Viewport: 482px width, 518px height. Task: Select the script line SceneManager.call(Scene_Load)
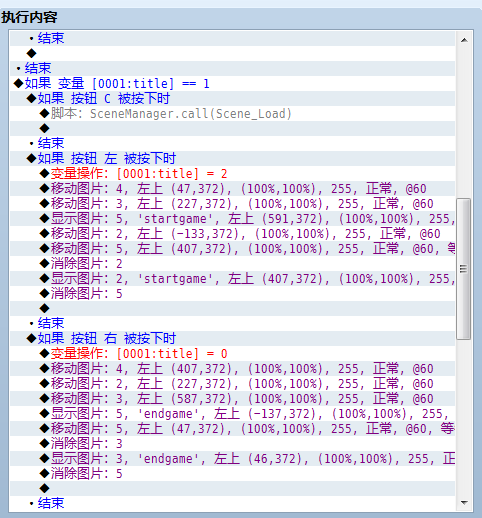[233, 113]
